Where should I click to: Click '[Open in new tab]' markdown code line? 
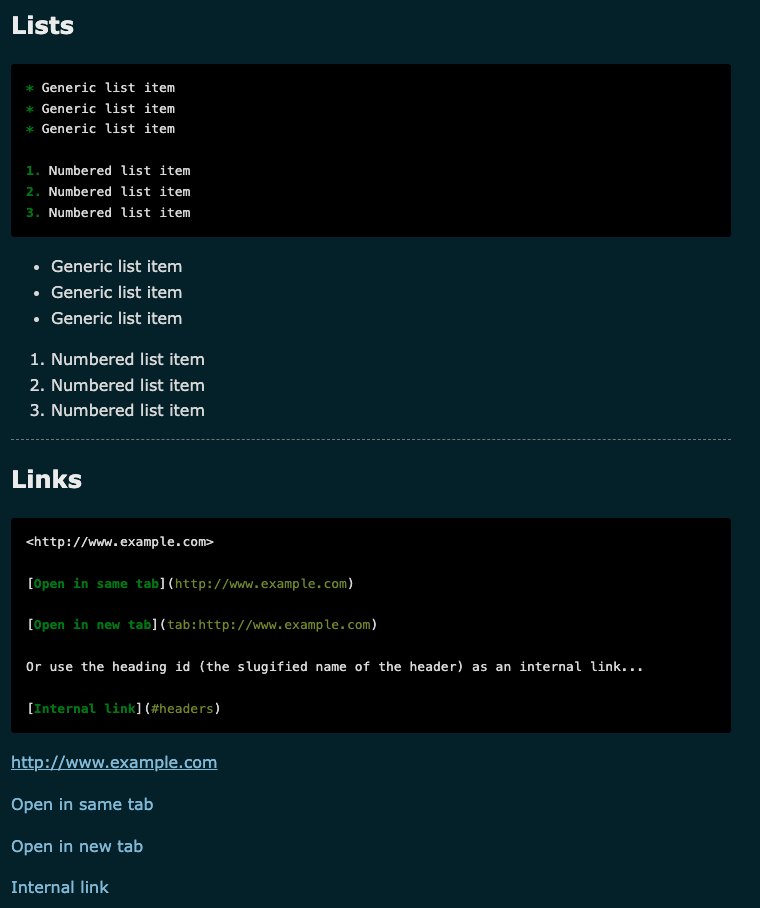click(x=200, y=625)
